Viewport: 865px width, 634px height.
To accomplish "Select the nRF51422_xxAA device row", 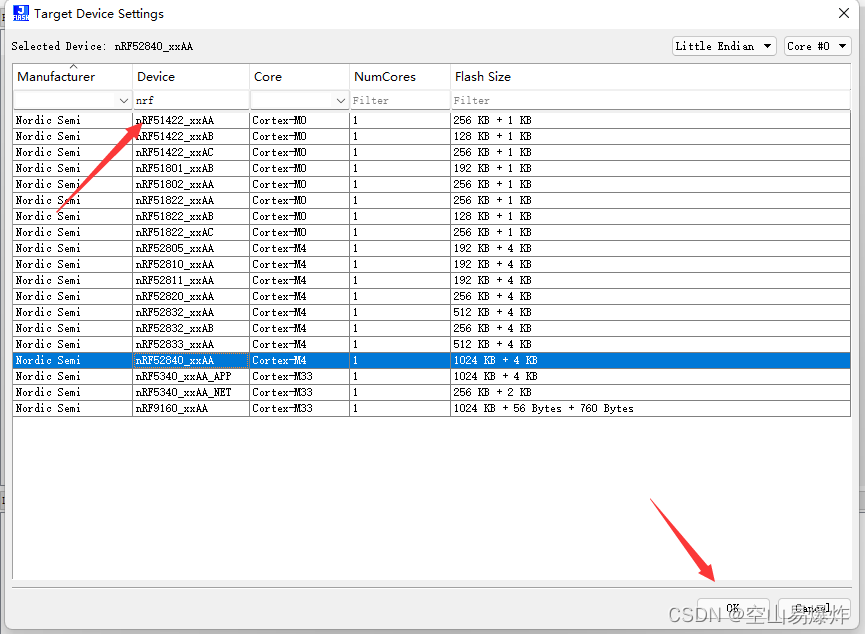I will [x=431, y=120].
